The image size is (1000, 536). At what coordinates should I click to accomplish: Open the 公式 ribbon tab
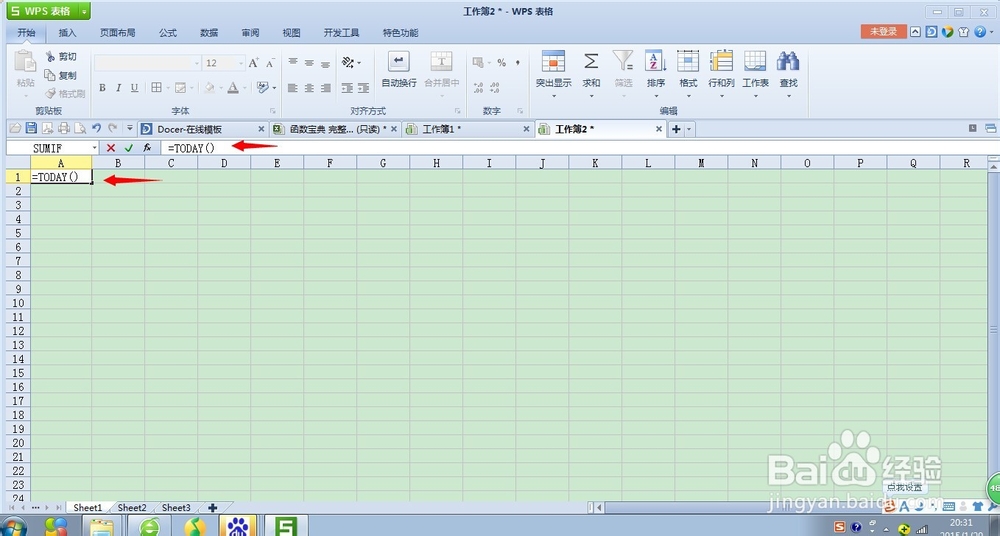click(x=168, y=33)
